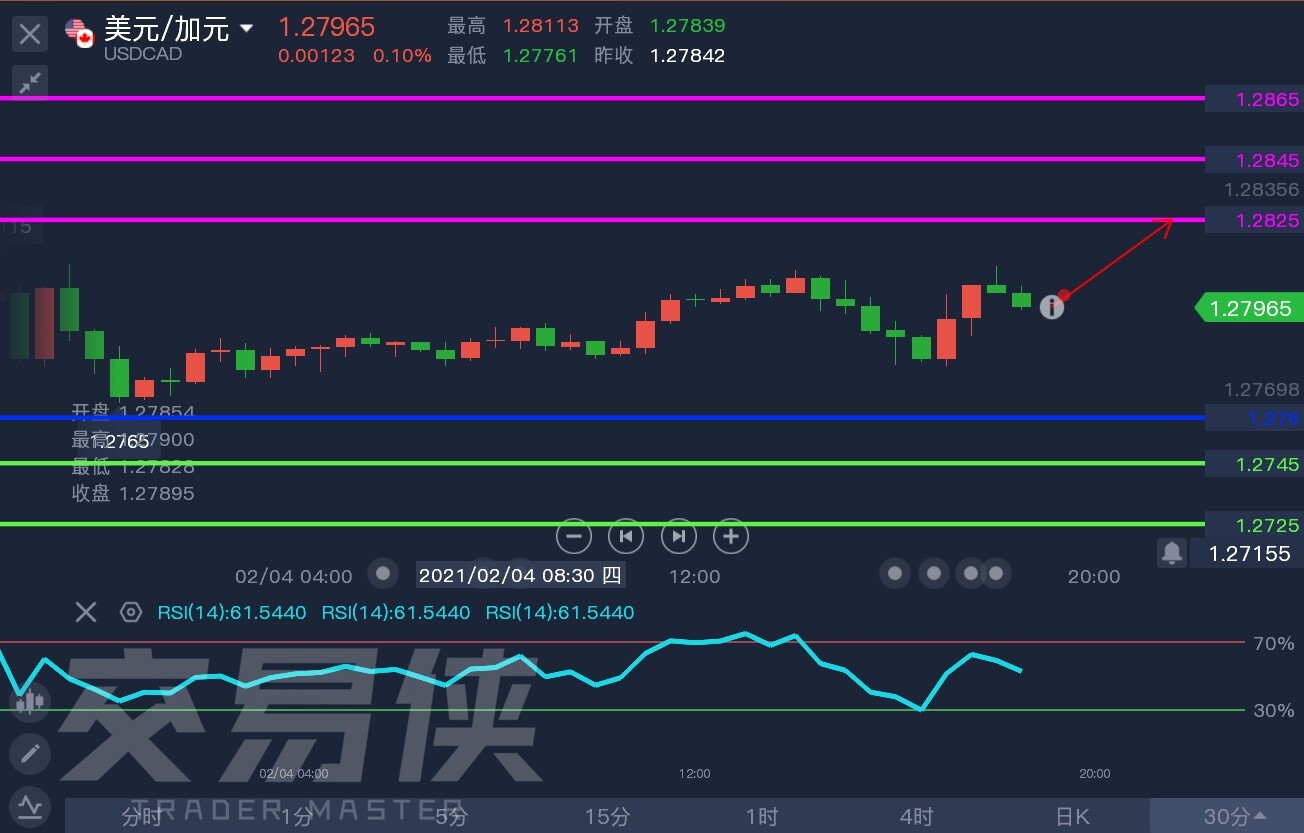Click the 美元/加元 pair title
This screenshot has width=1304, height=833.
coord(166,28)
